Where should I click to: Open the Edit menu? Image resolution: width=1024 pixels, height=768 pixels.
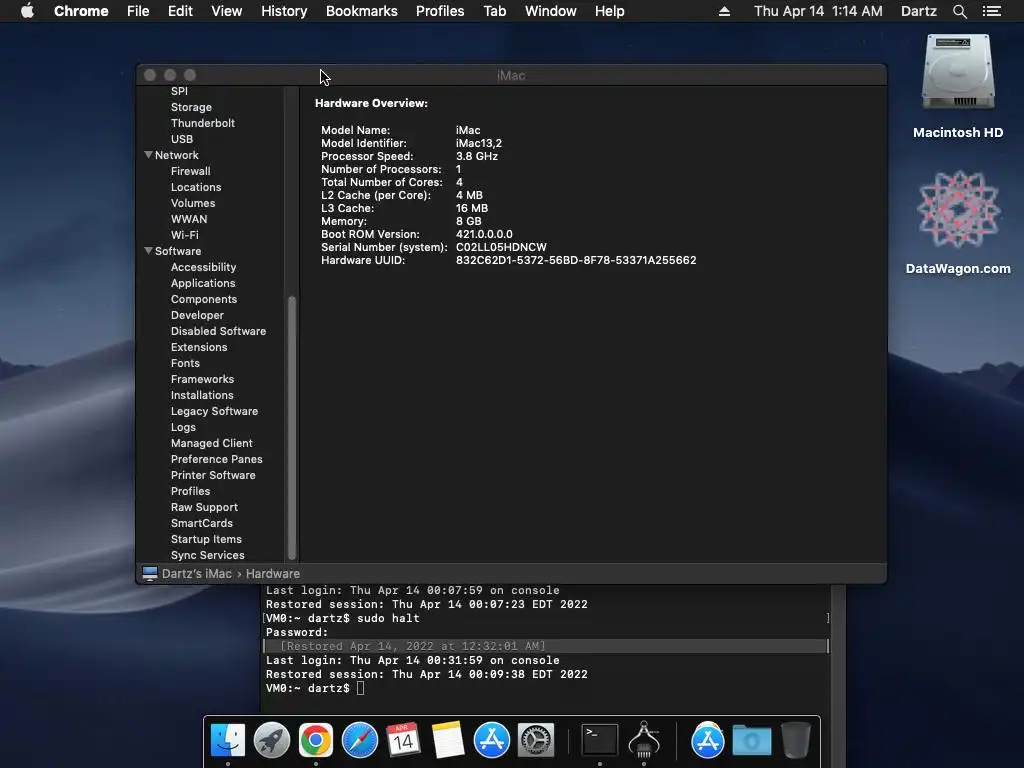tap(180, 11)
